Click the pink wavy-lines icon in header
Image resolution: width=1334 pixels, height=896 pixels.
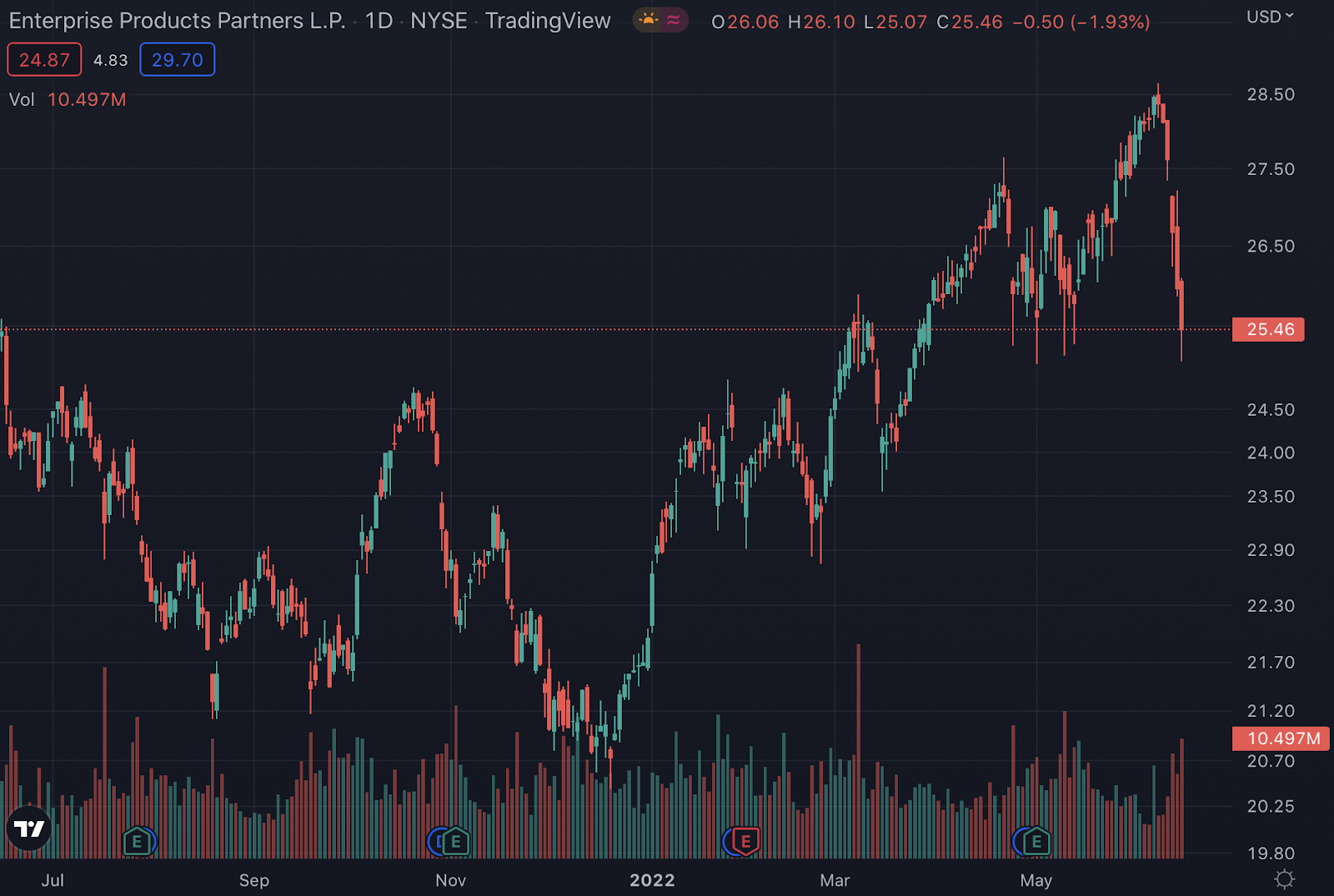click(x=674, y=20)
